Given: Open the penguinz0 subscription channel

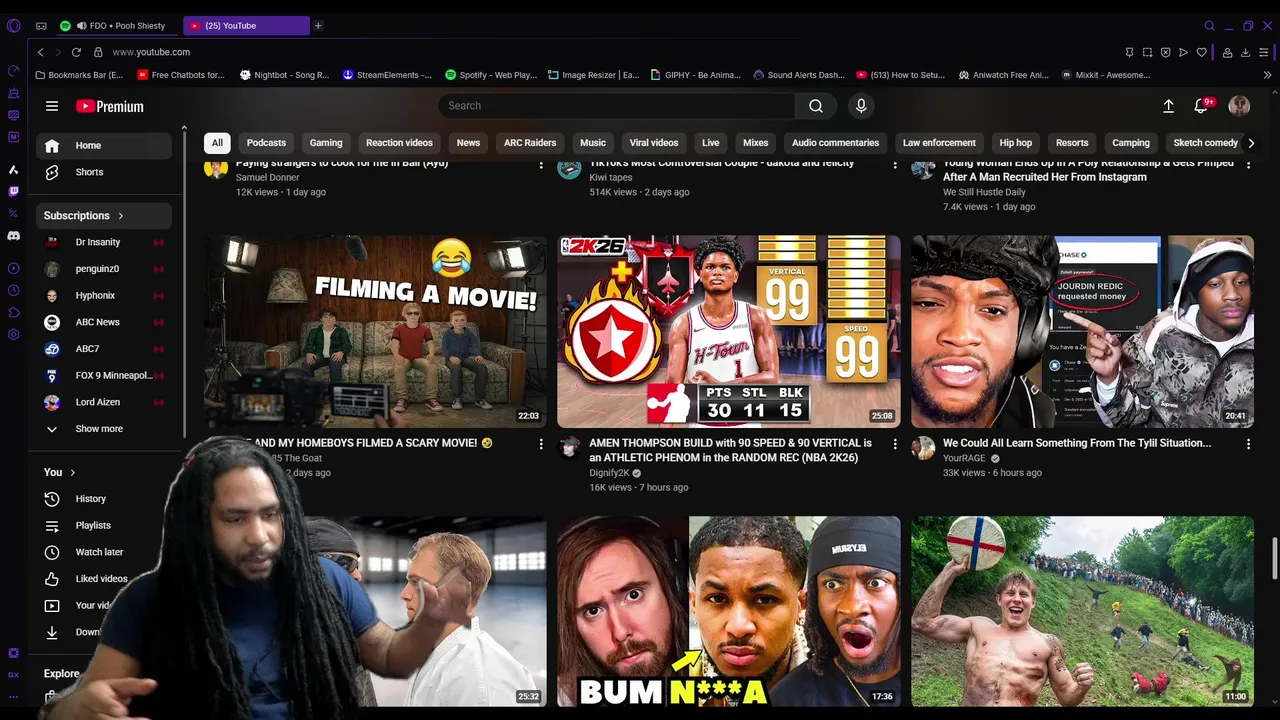Looking at the screenshot, I should [x=104, y=269].
